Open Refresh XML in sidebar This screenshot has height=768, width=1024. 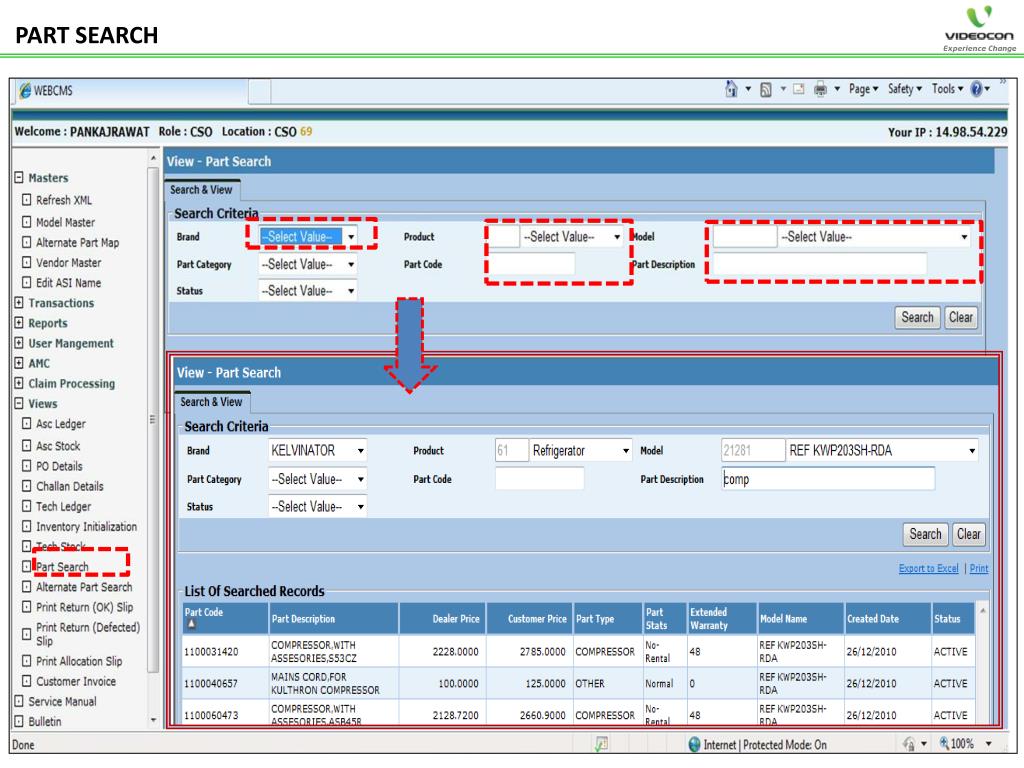pos(64,200)
